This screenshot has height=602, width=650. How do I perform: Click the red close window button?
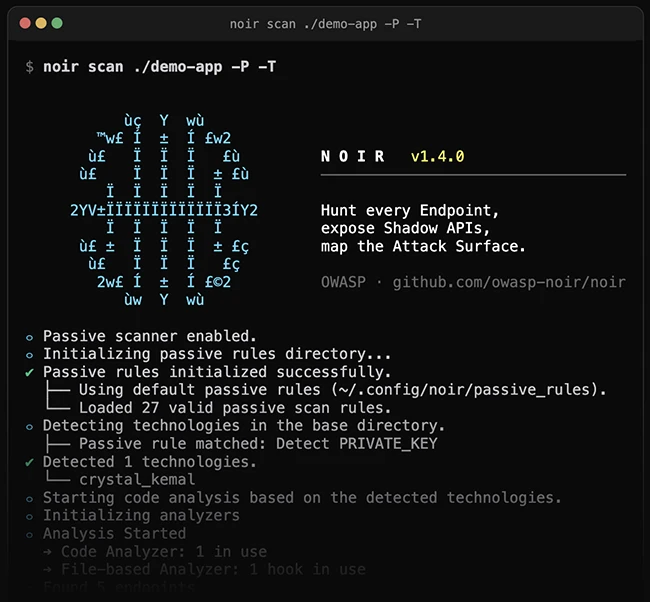25,23
